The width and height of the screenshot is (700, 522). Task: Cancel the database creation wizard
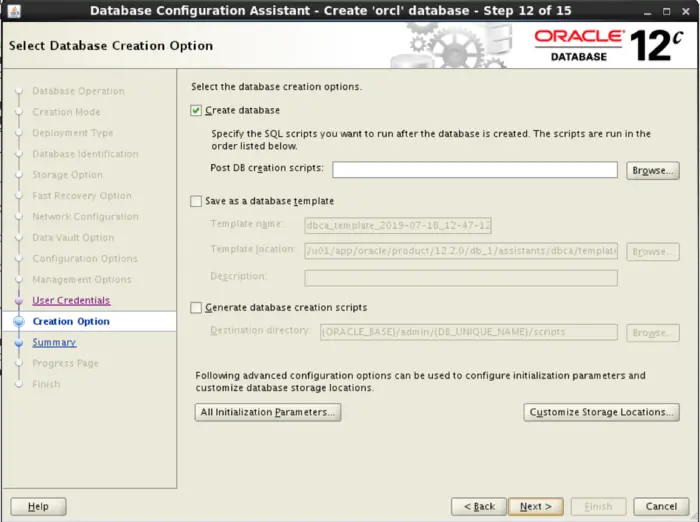[x=661, y=506]
